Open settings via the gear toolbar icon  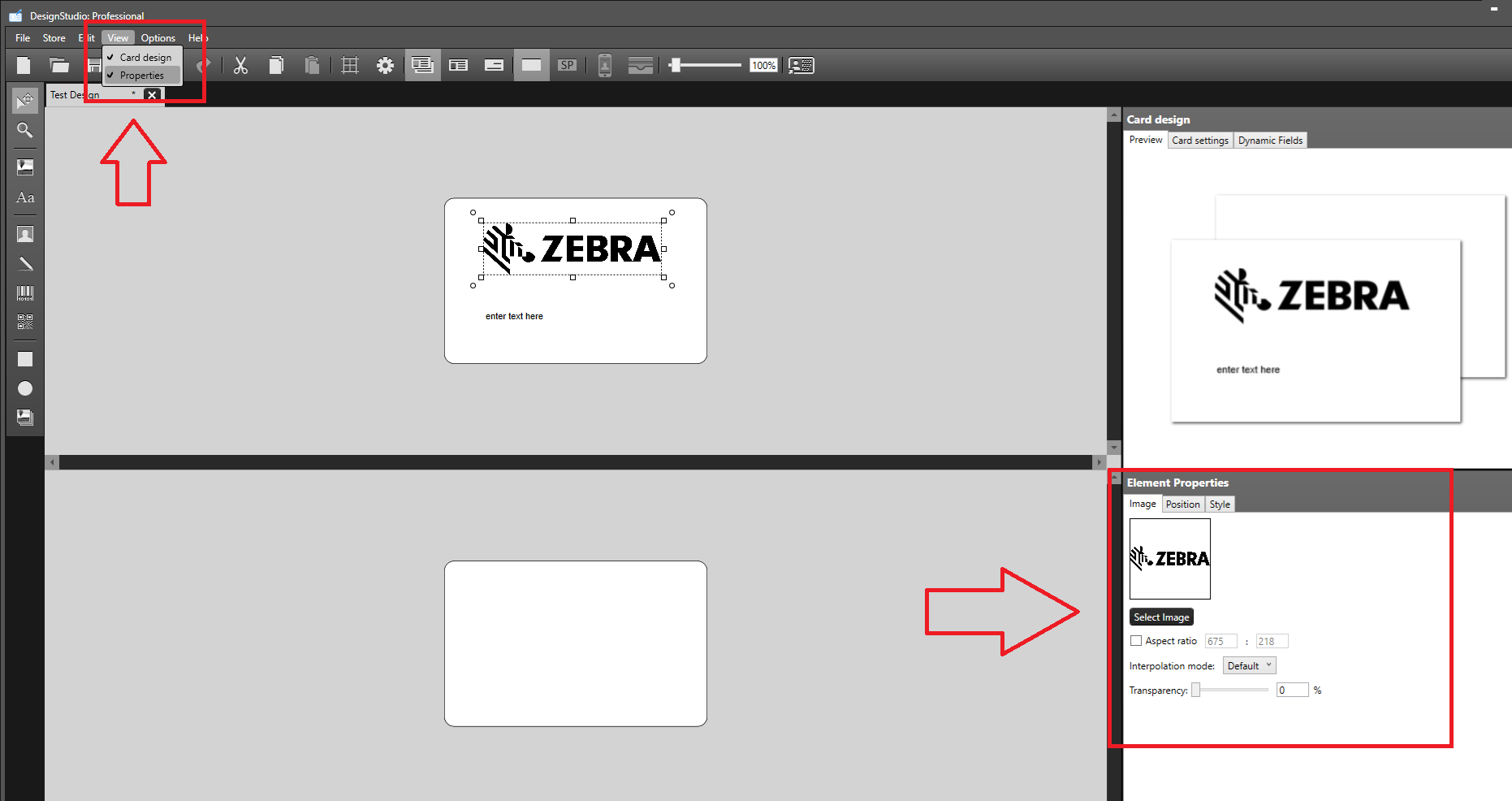pos(385,65)
